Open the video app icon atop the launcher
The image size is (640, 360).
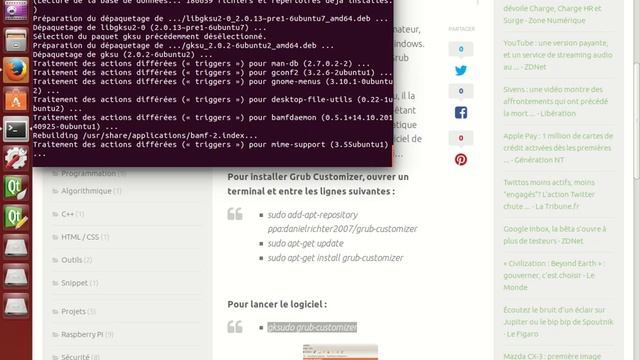16,11
